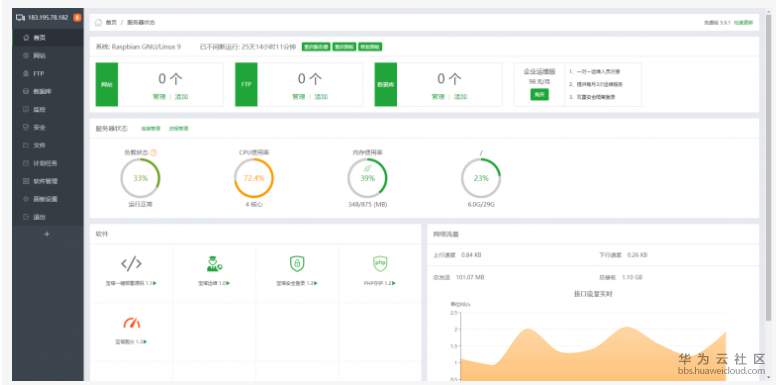Click the orange help icon beside load status
The image size is (776, 385).
click(153, 152)
